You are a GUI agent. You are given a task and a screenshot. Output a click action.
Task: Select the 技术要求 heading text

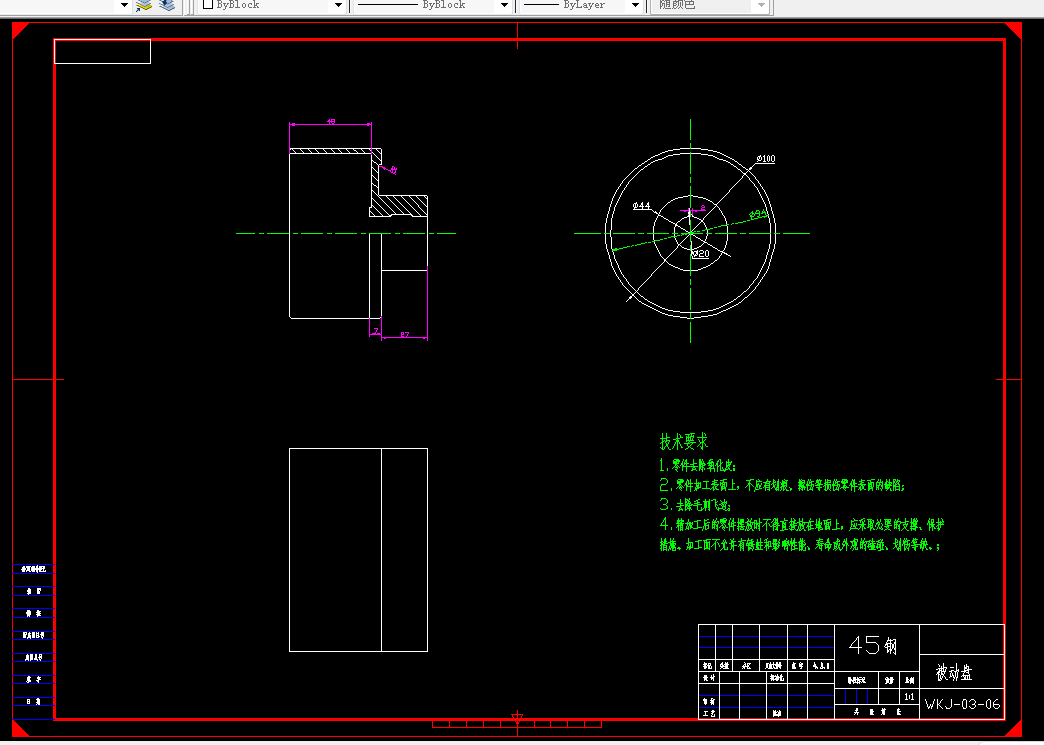point(684,441)
